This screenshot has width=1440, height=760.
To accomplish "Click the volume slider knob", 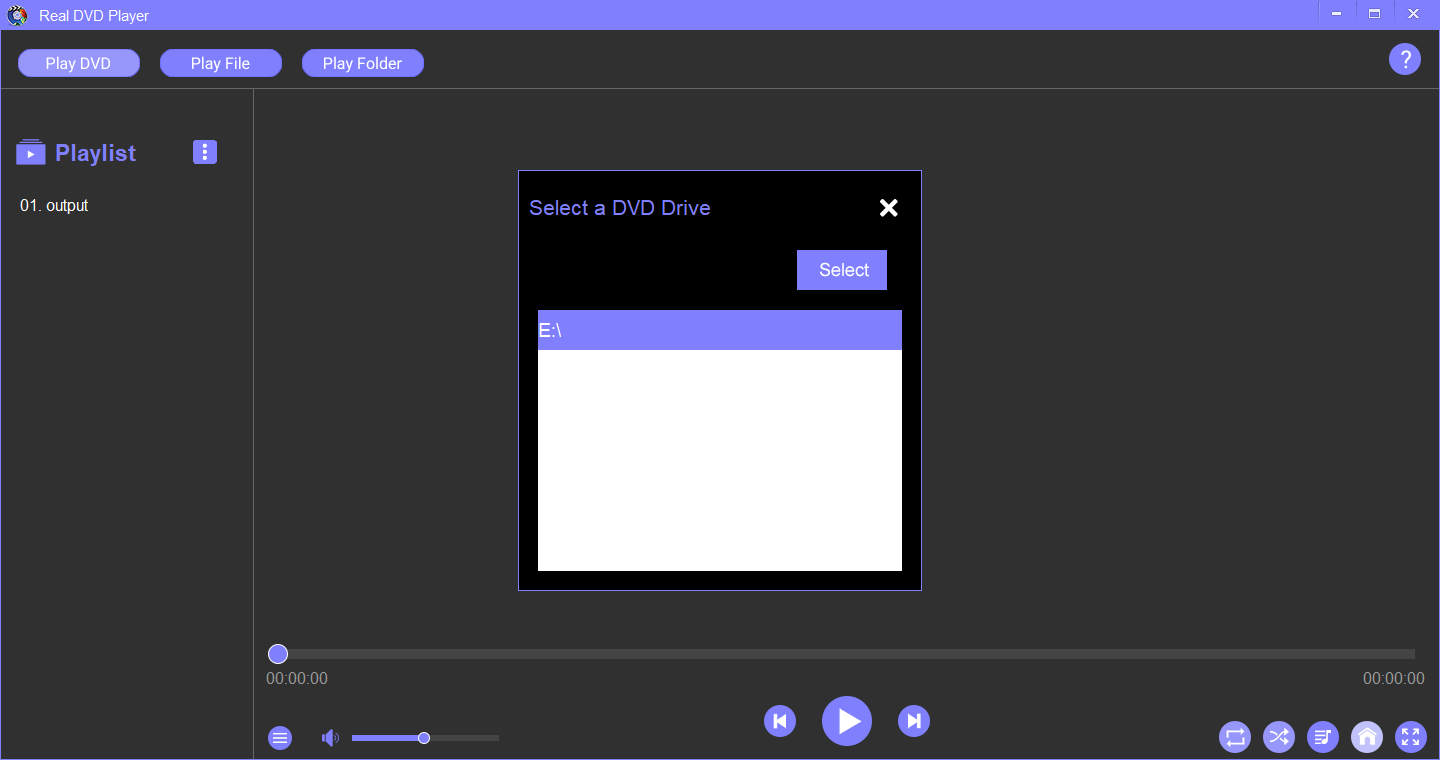I will tap(424, 738).
